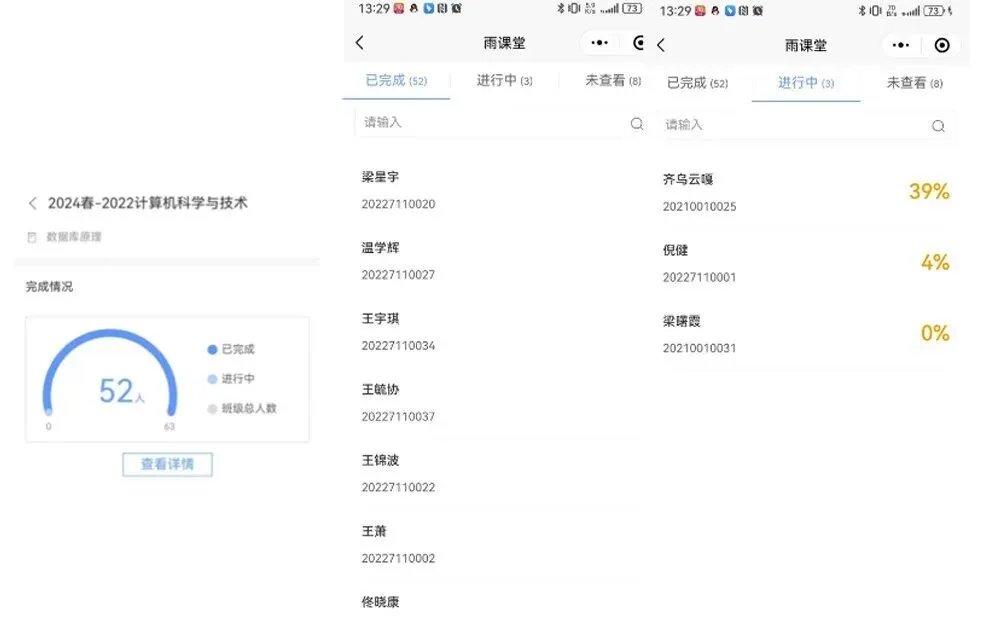The image size is (1004, 619).
Task: Click the 雨课堂 title on the in-progress screen
Action: (x=806, y=45)
